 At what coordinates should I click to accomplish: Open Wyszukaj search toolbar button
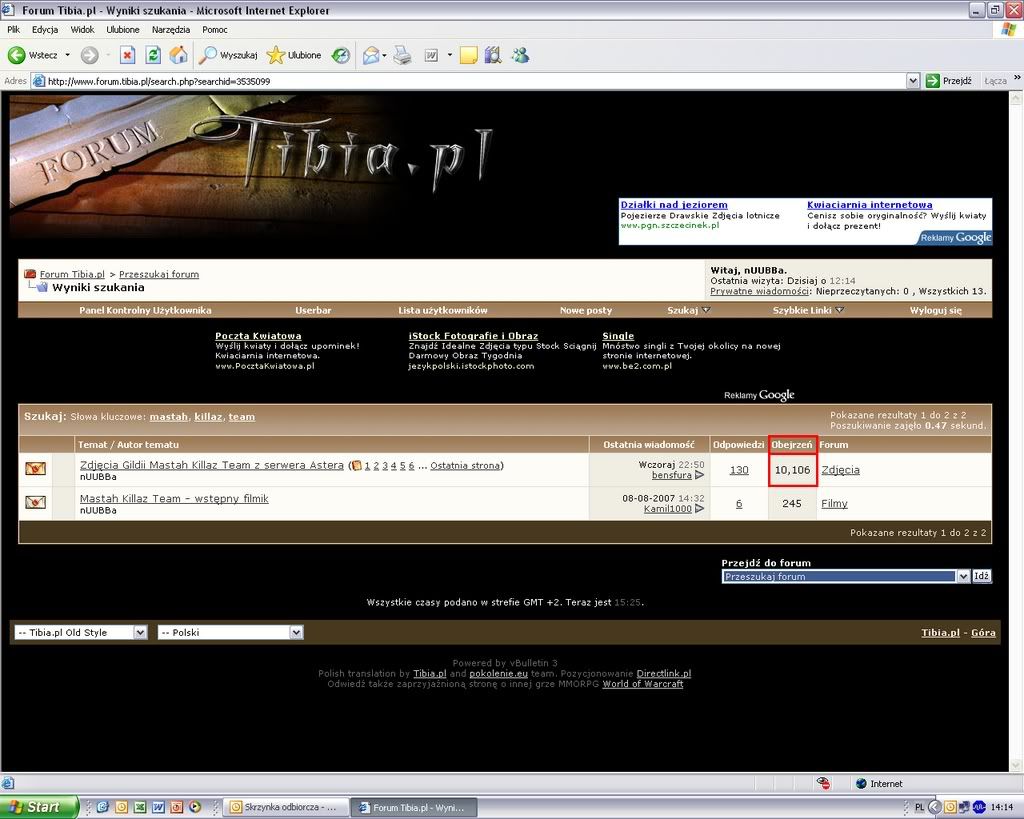[x=228, y=56]
